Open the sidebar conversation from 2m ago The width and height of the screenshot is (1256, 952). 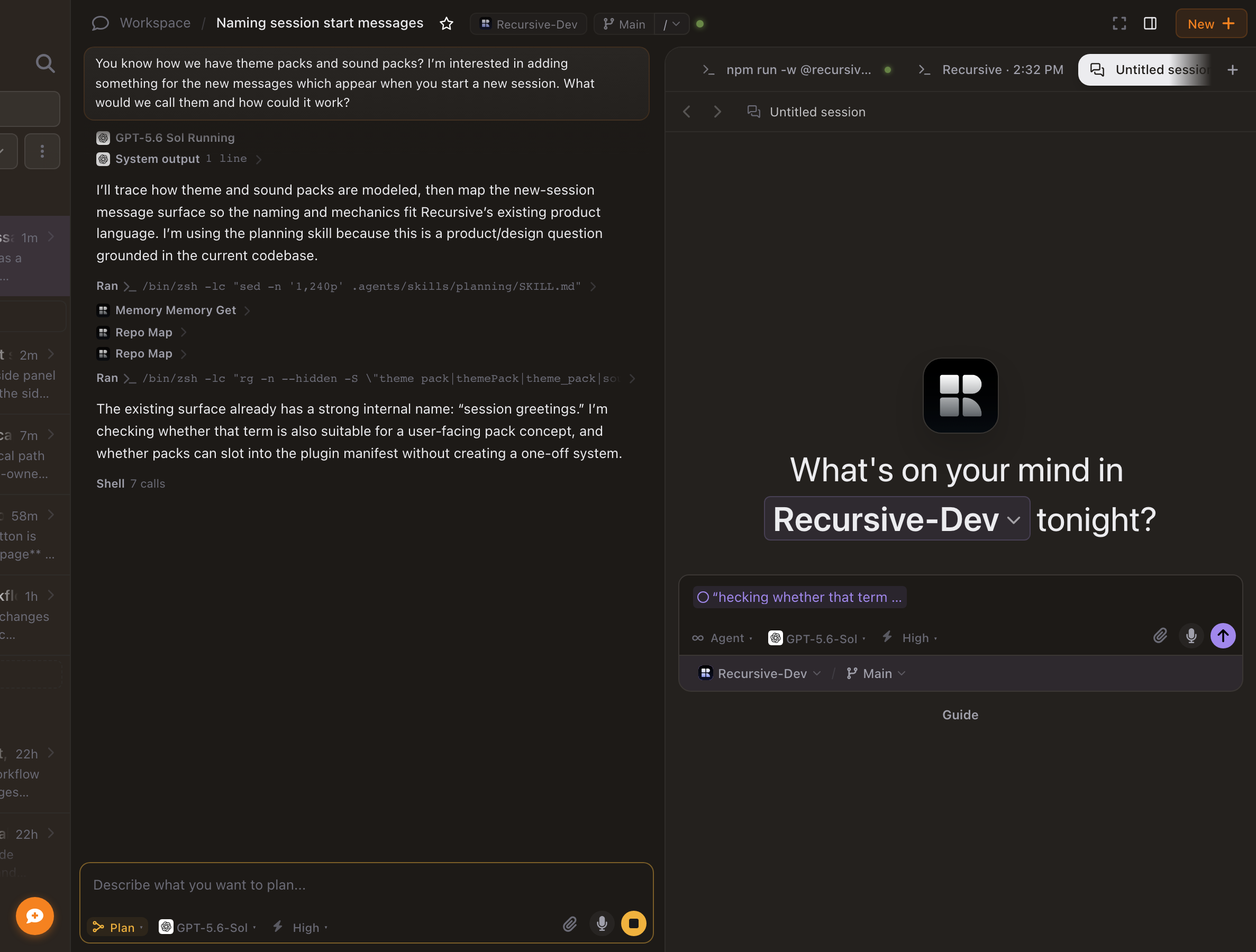point(34,373)
